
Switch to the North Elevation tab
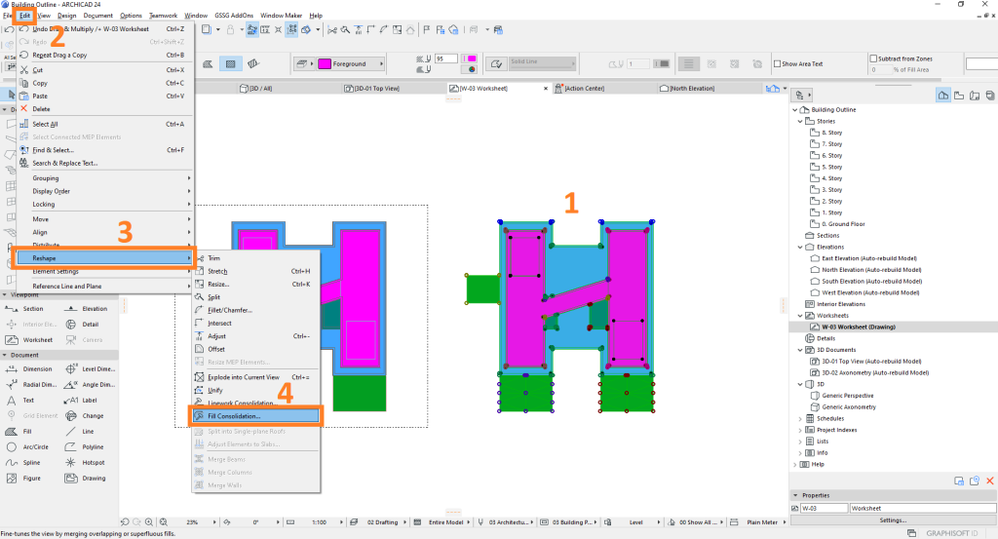coord(690,88)
